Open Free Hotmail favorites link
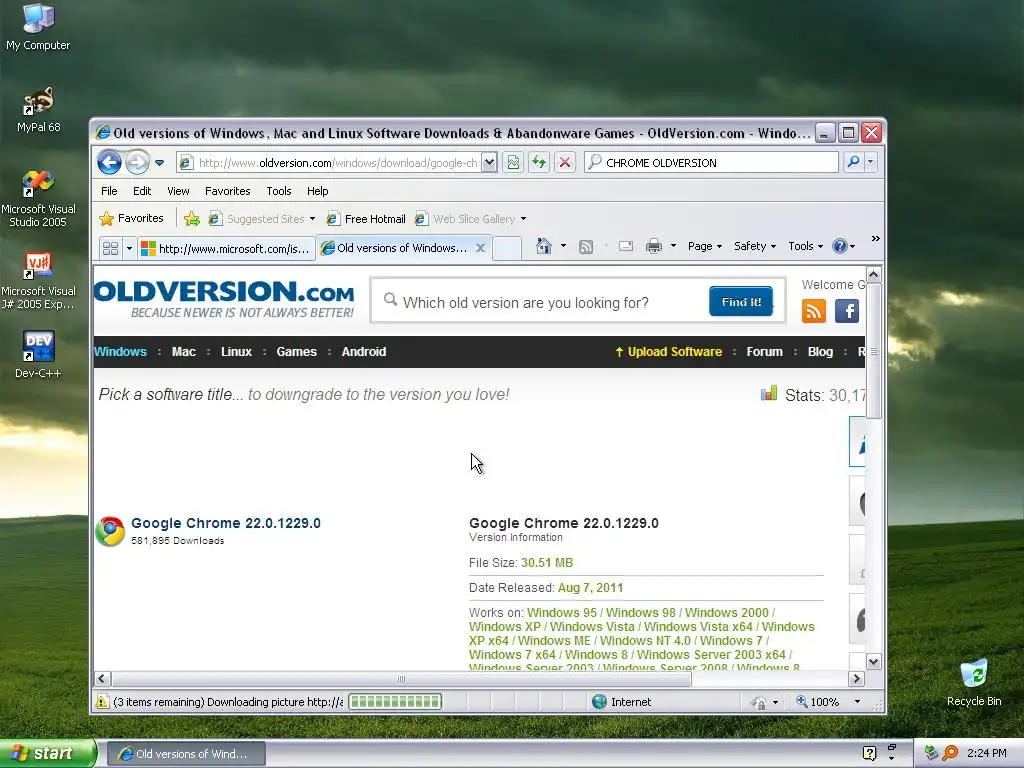Viewport: 1024px width, 768px height. point(366,219)
